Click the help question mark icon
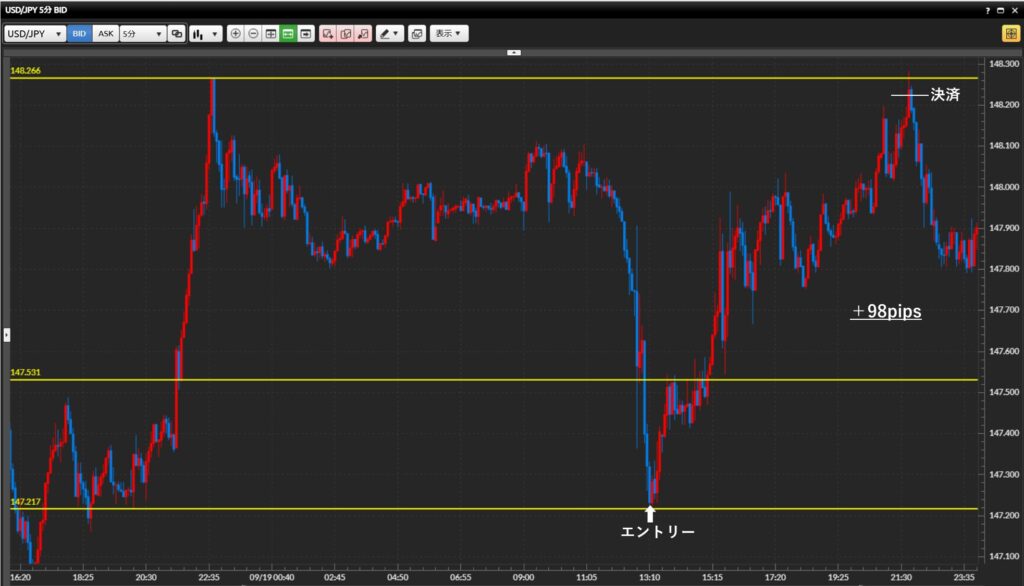This screenshot has width=1024, height=586. coord(988,9)
